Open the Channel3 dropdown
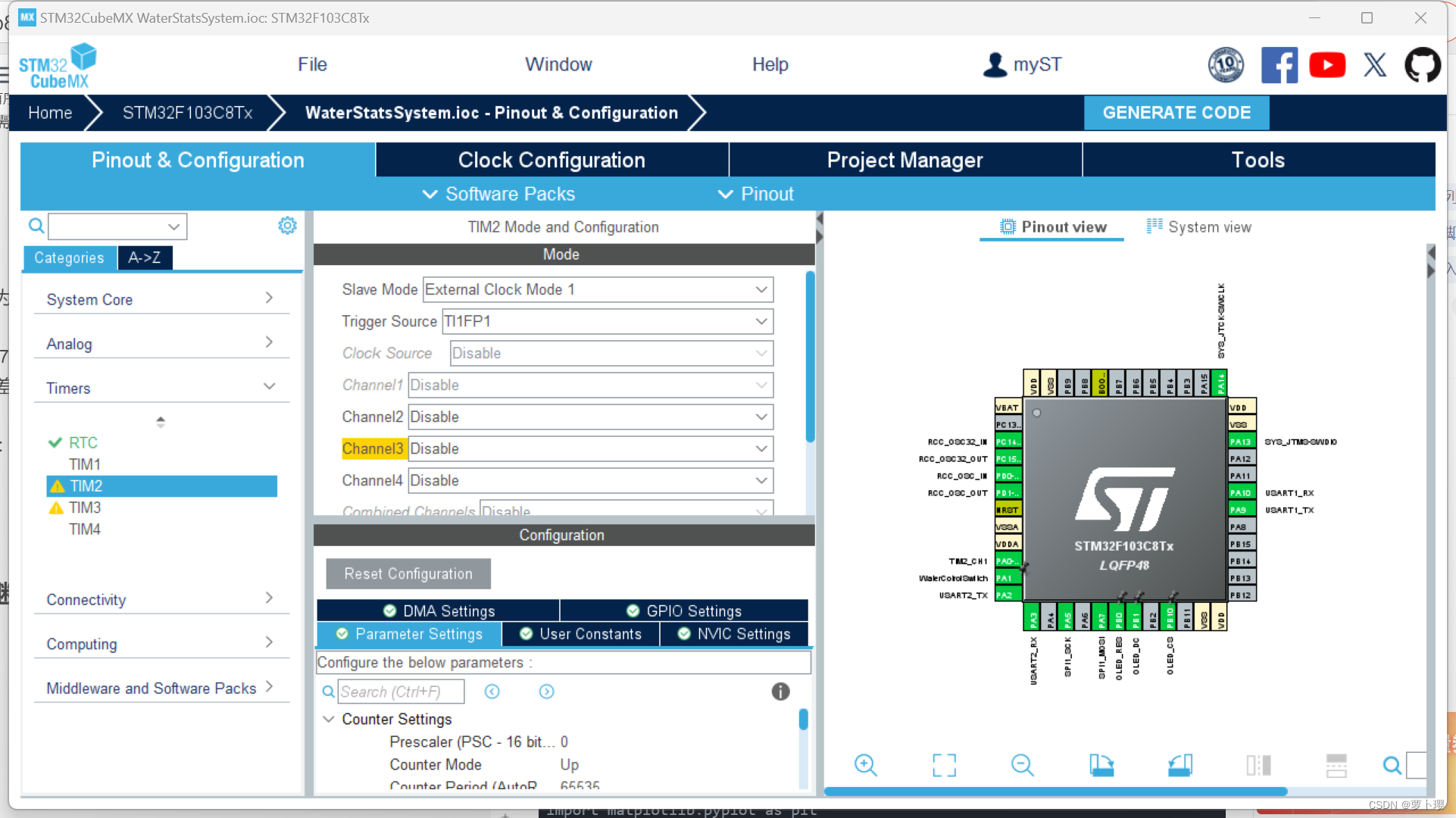The width and height of the screenshot is (1456, 818). pos(760,448)
